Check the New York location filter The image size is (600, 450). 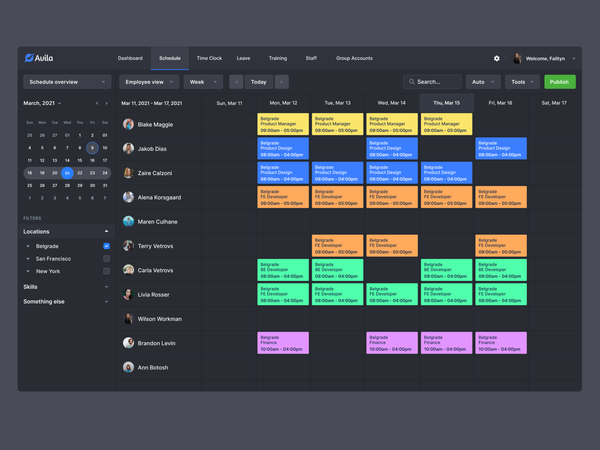click(x=106, y=271)
